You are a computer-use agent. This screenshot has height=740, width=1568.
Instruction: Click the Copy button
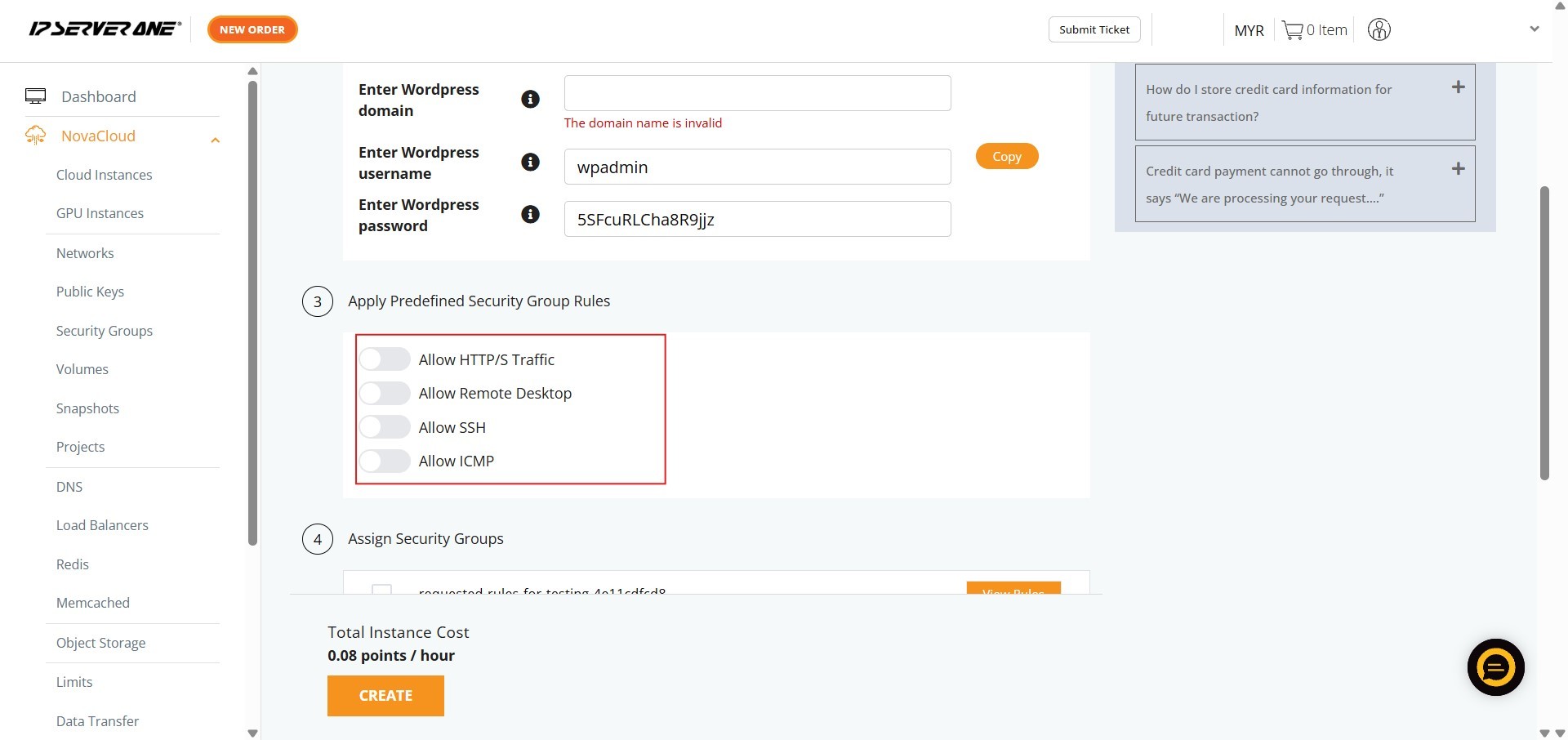tap(1006, 157)
